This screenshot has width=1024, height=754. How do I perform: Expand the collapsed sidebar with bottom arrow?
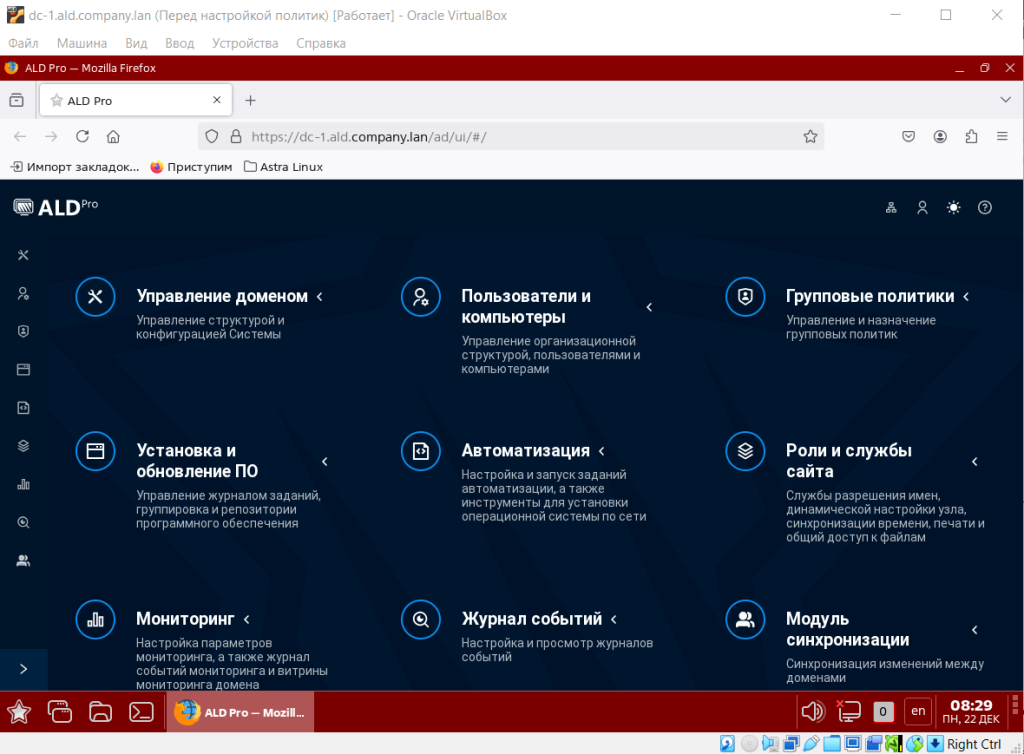[x=23, y=668]
